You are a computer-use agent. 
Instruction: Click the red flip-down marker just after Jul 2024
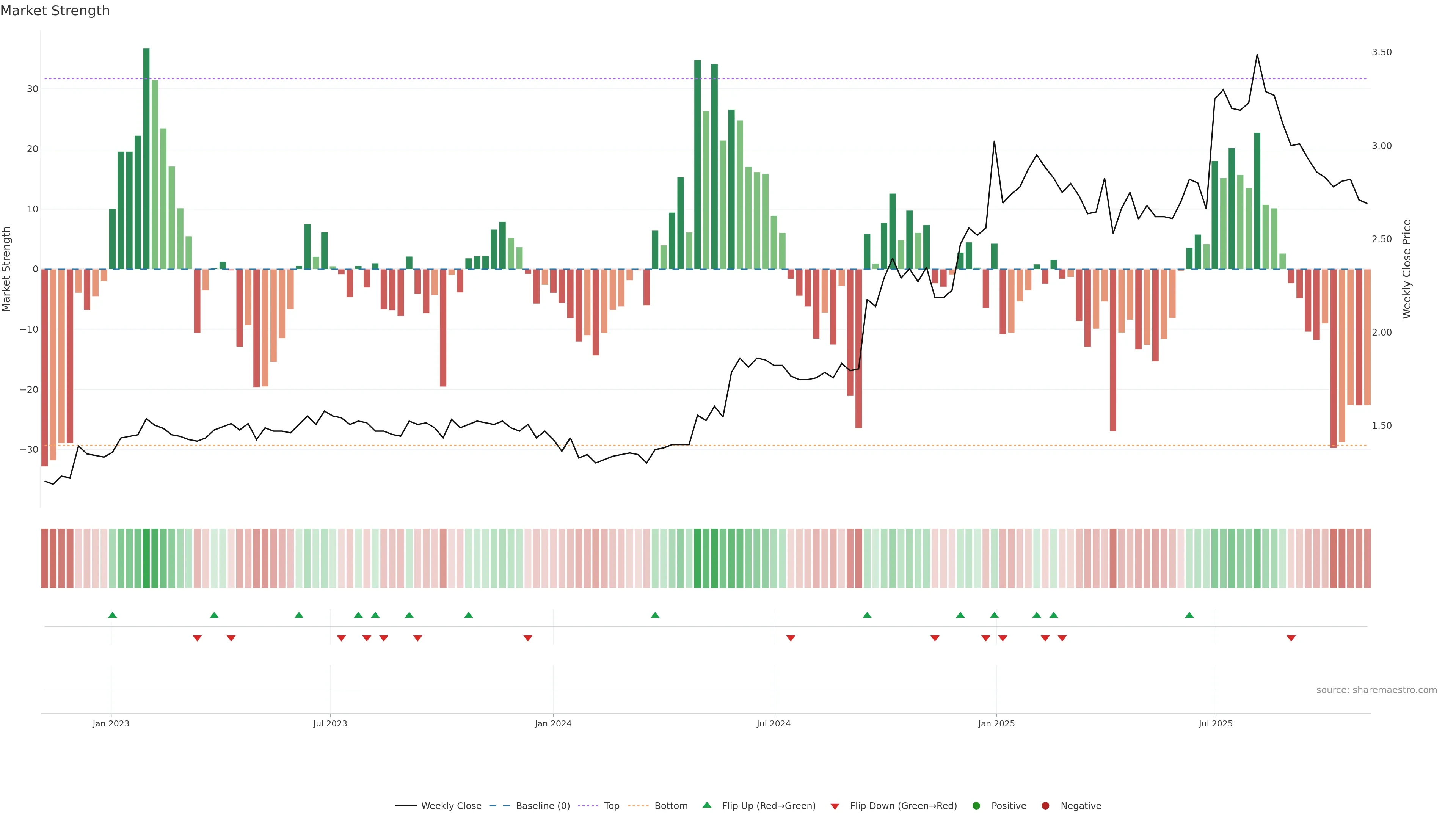[x=791, y=638]
